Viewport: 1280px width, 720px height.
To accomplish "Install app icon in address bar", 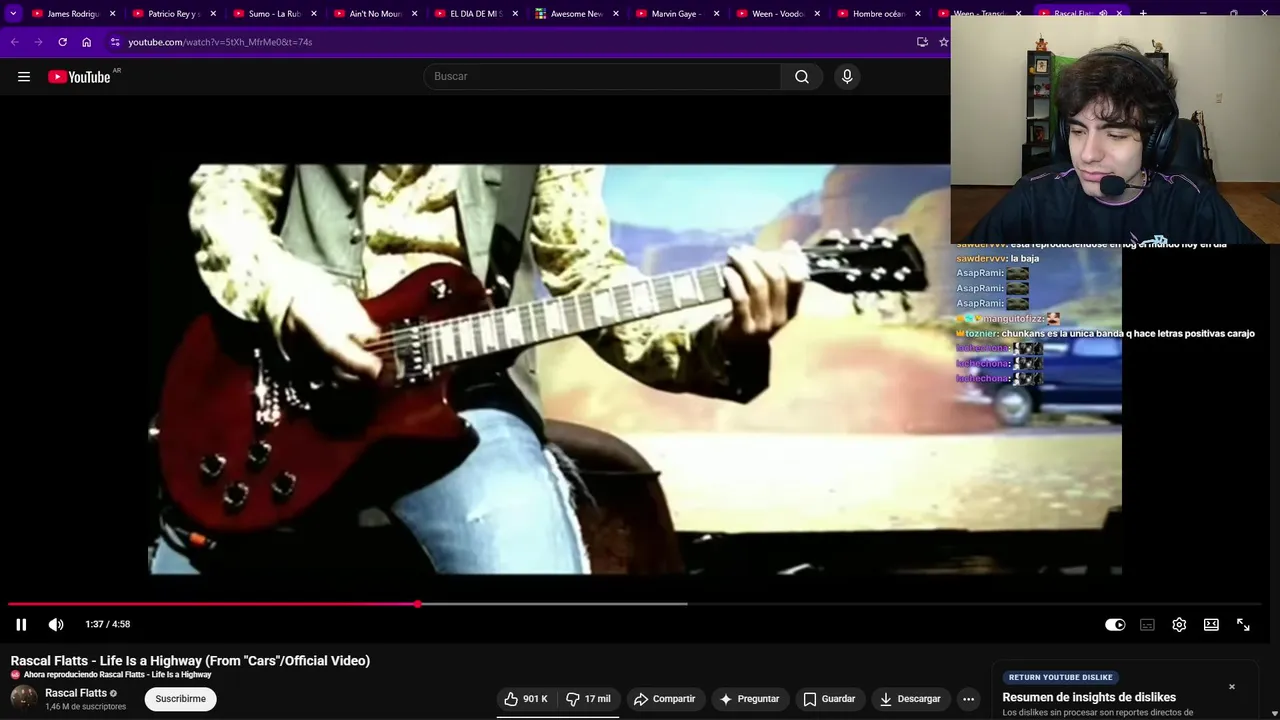I will pos(922,42).
